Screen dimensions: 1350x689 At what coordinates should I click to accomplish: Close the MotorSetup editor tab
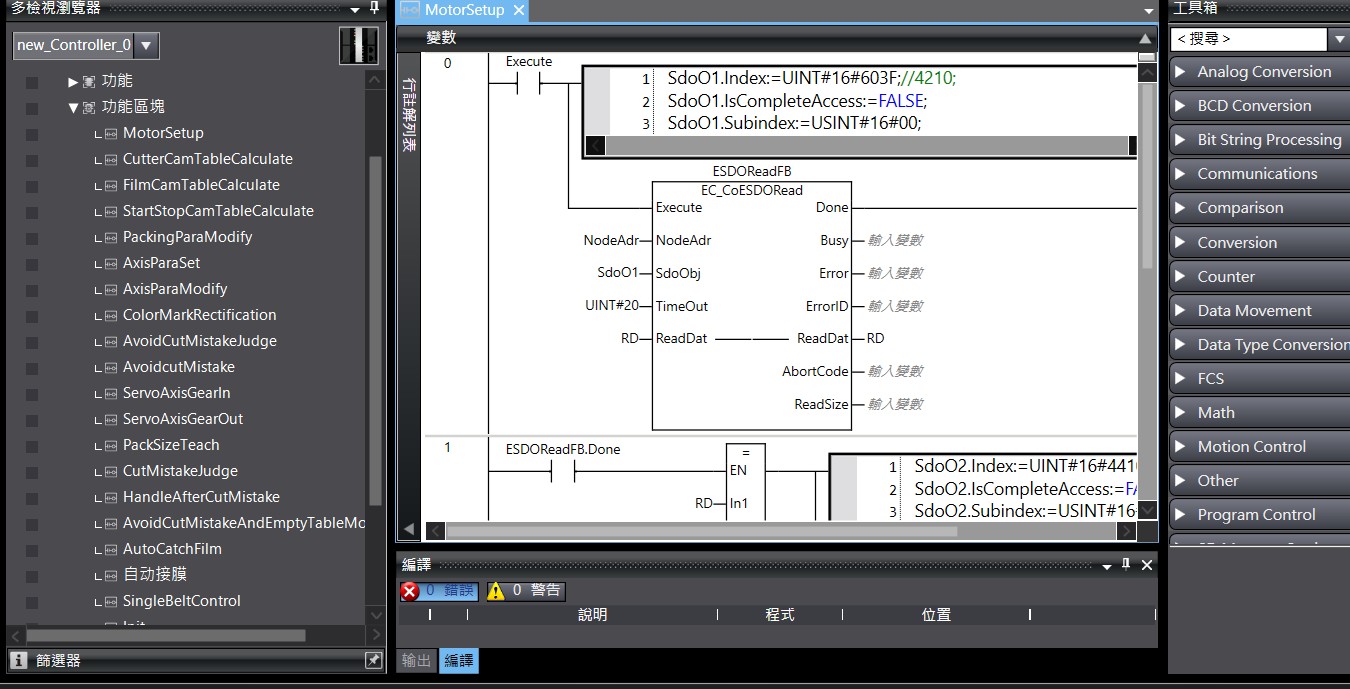click(x=518, y=10)
